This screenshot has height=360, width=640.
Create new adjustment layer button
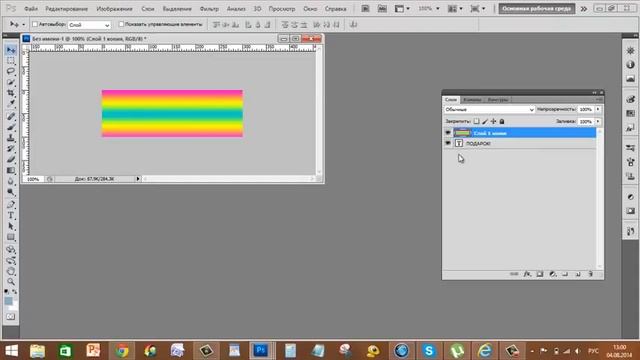pos(552,274)
